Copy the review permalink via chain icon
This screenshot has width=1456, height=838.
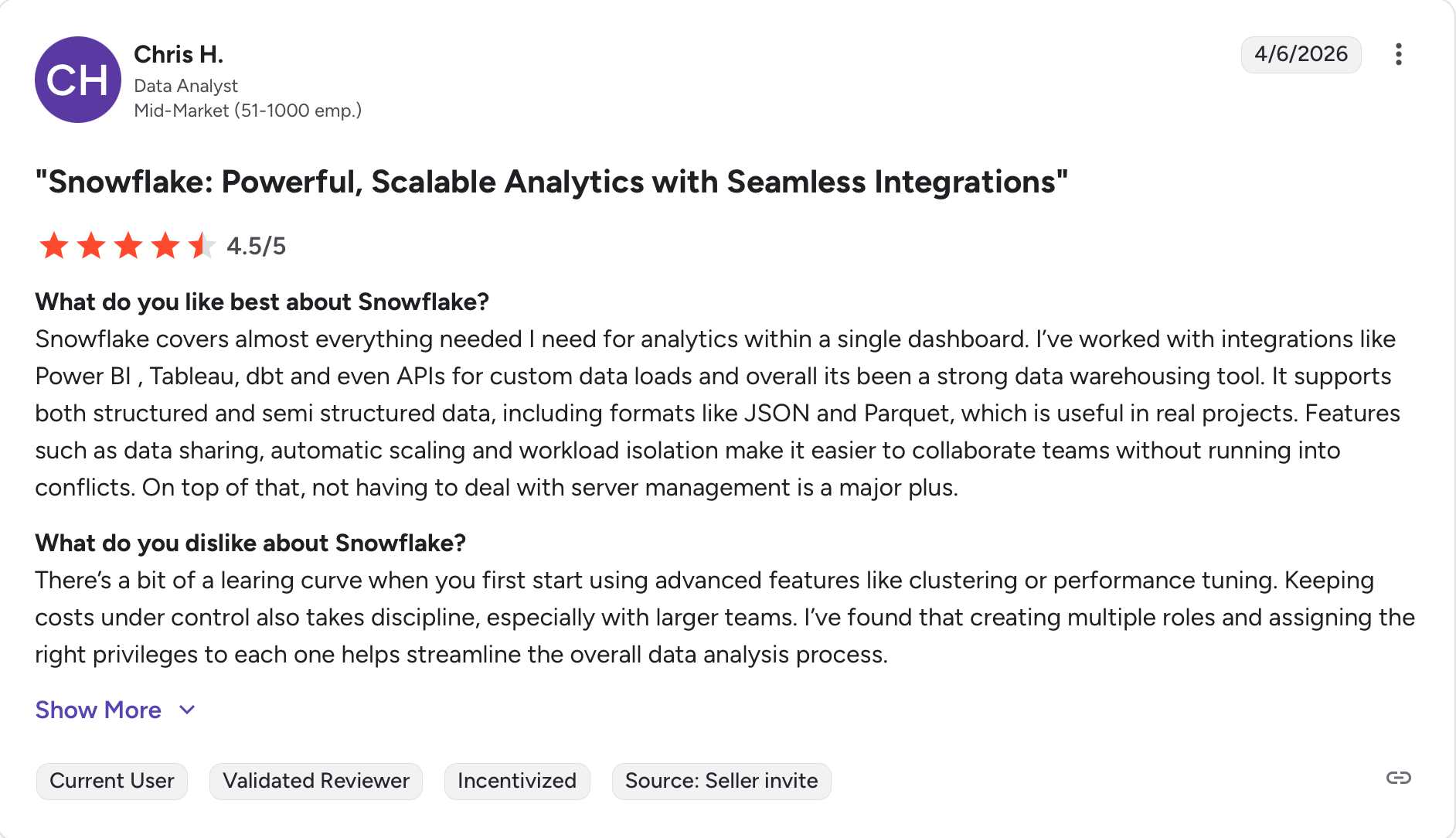(1398, 778)
